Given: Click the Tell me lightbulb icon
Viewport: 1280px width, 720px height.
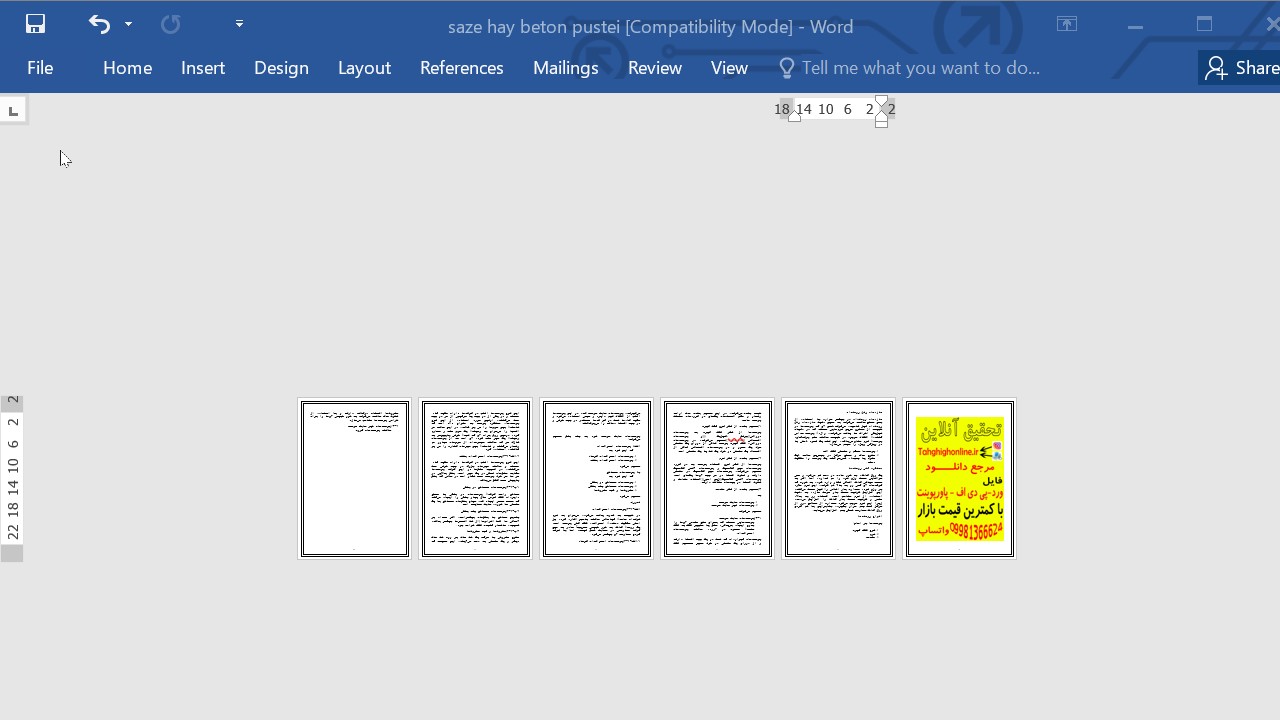Looking at the screenshot, I should point(787,68).
